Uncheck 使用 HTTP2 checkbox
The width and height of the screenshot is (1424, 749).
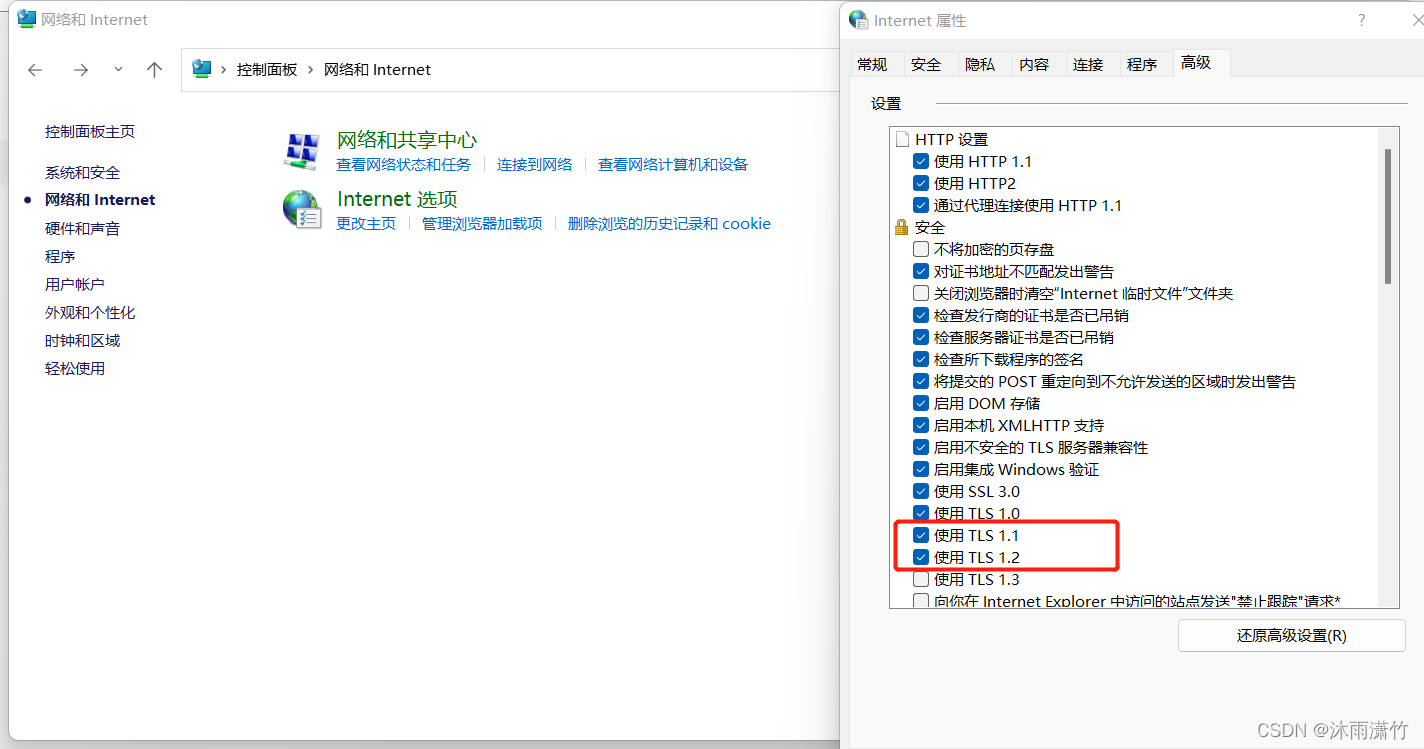(921, 183)
